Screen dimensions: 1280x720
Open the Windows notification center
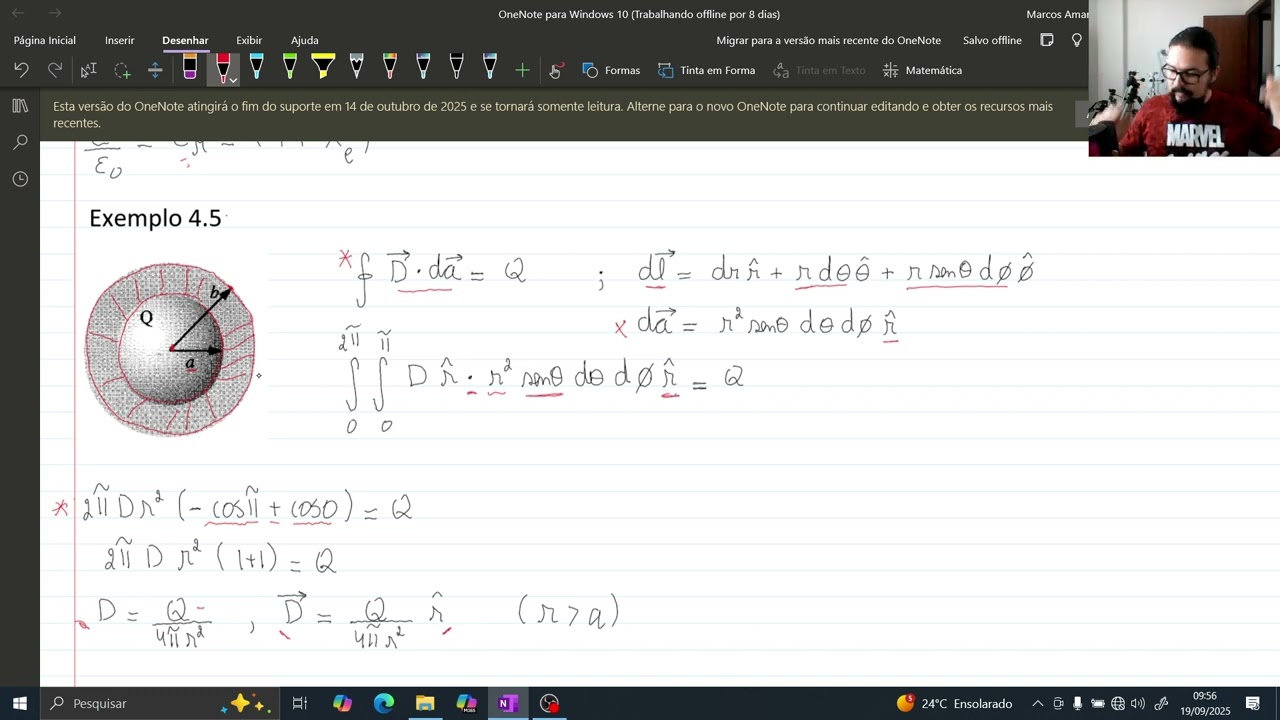(x=1252, y=703)
